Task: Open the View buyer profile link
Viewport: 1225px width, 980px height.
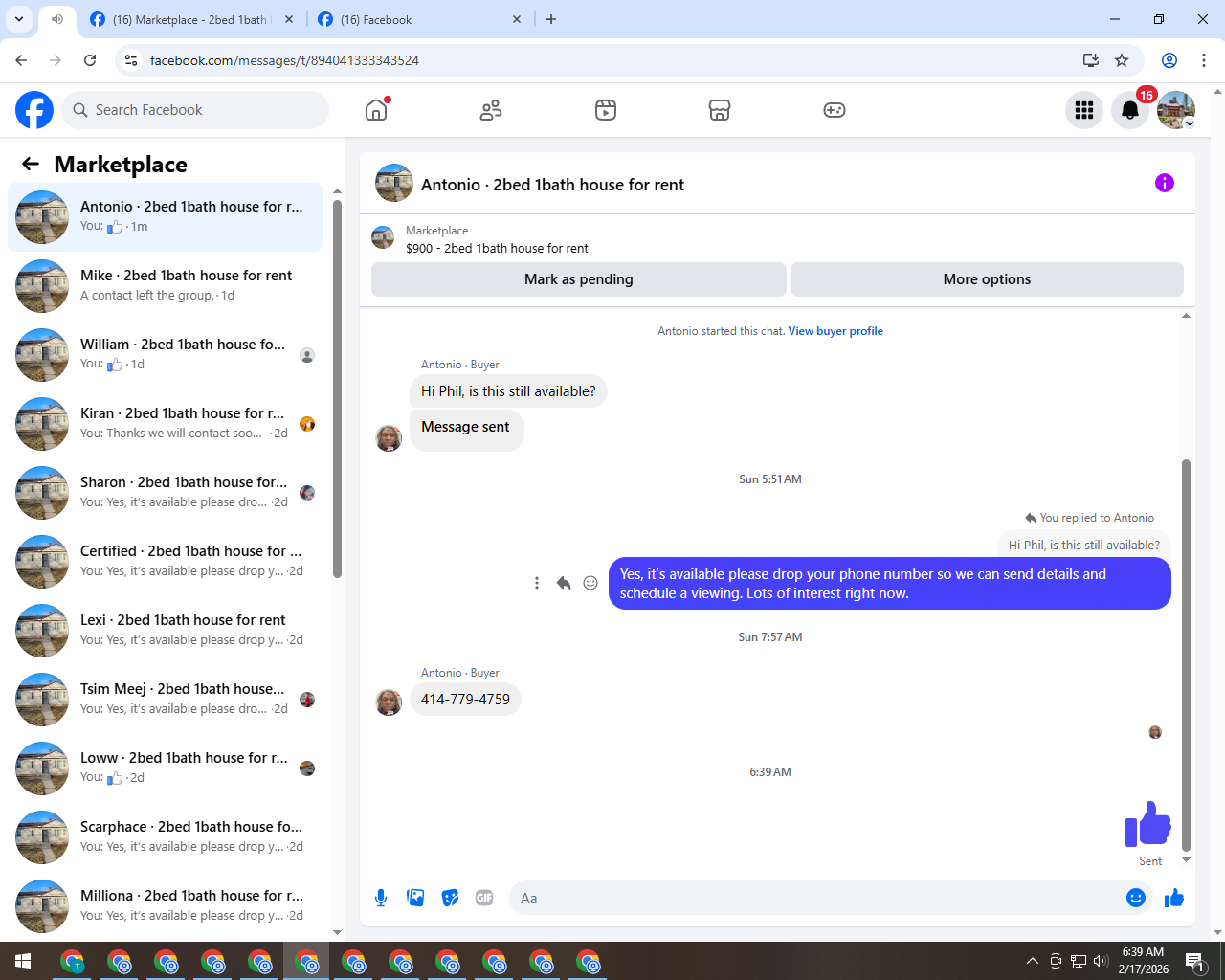Action: click(835, 331)
